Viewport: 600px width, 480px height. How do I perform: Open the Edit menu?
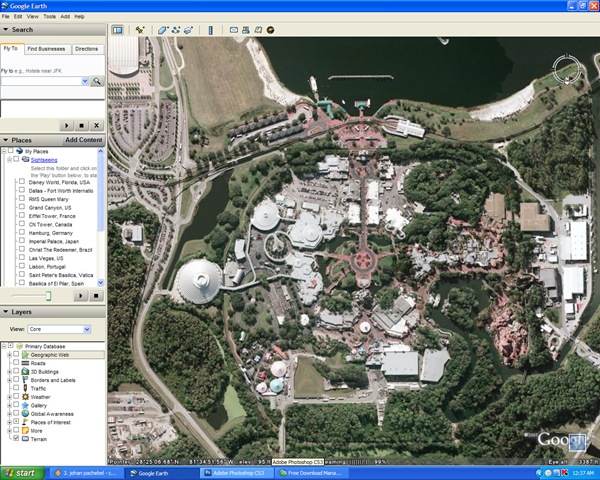pyautogui.click(x=18, y=16)
